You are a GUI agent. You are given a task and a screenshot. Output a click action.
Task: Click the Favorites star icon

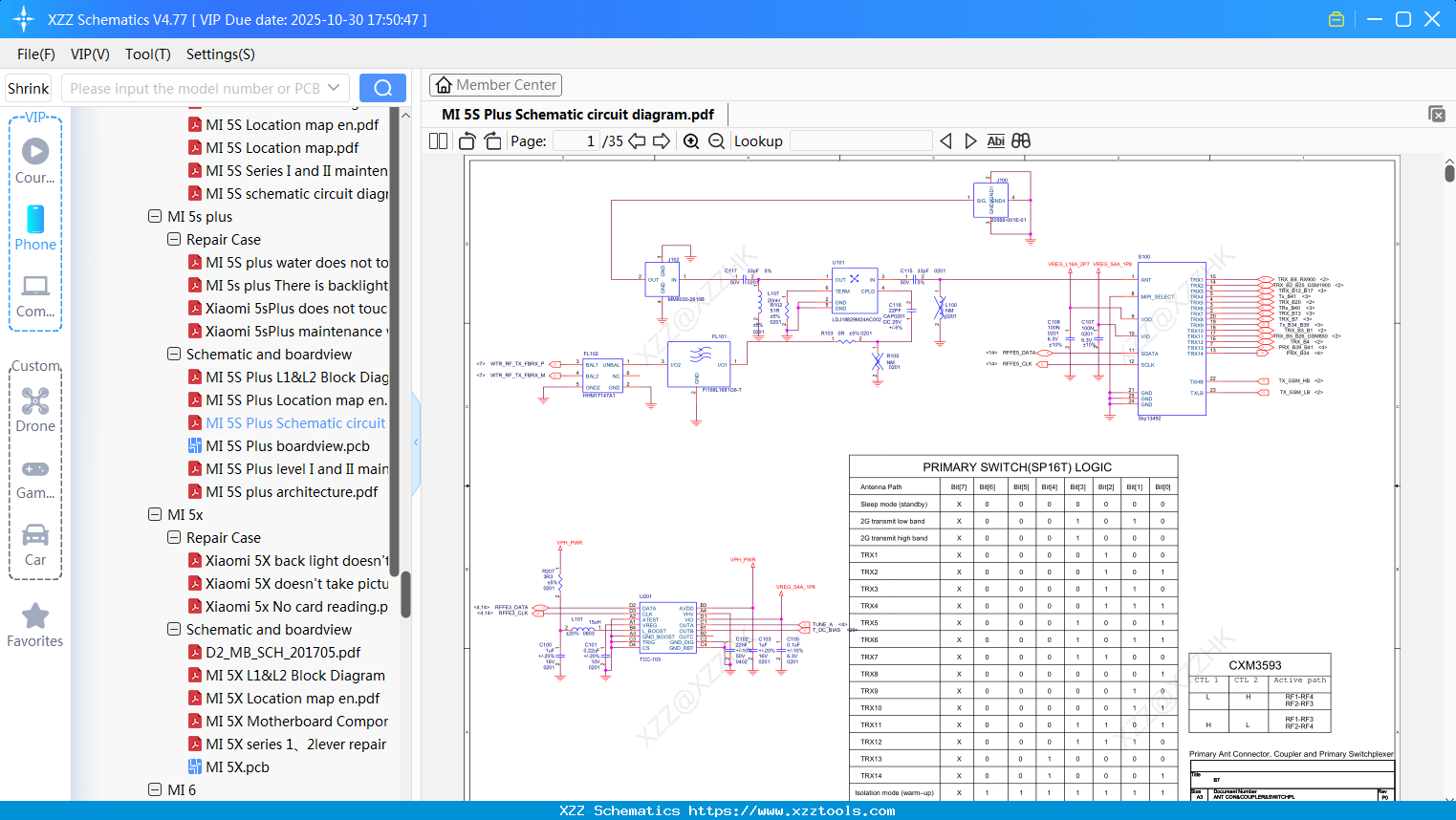click(34, 615)
